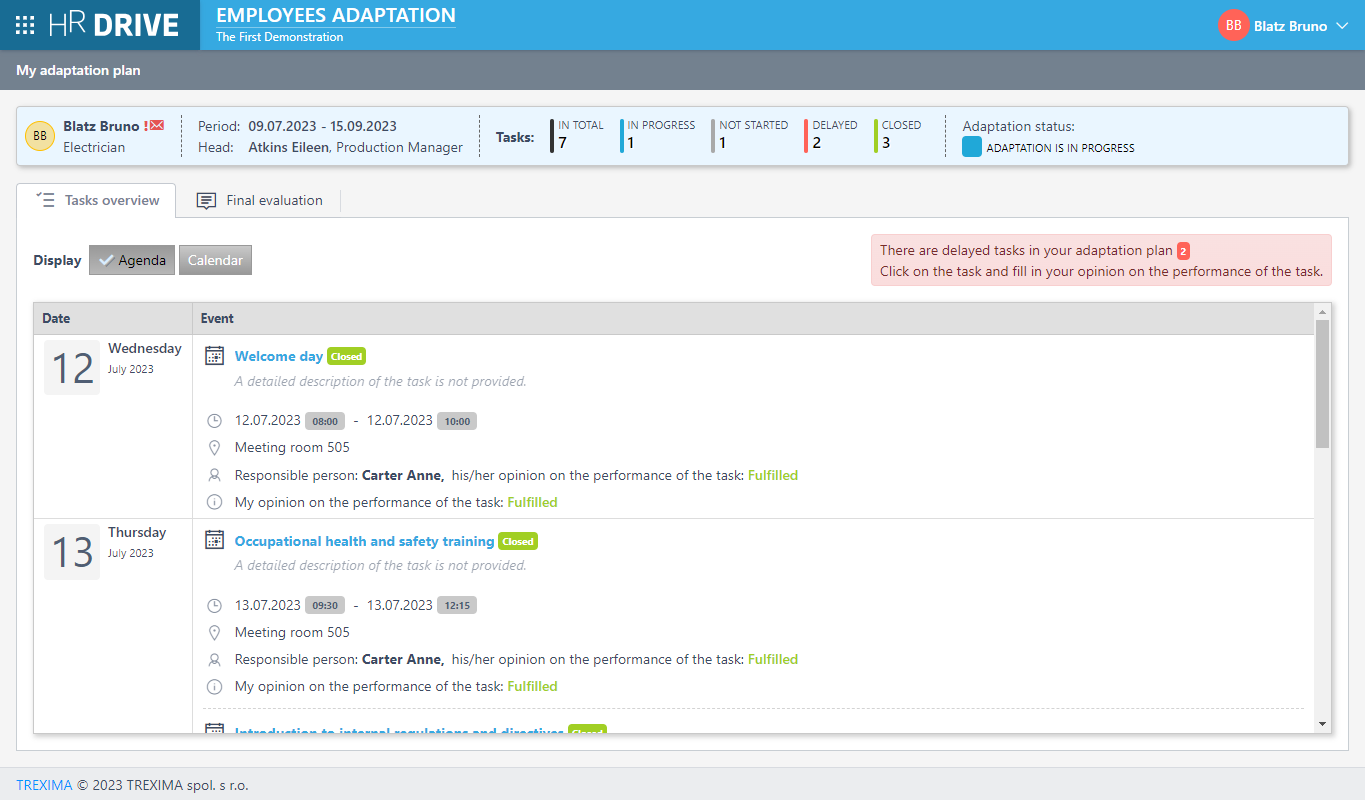Screen dimensions: 1365x800
Task: Keep Agenda display mode selected
Action: point(131,259)
